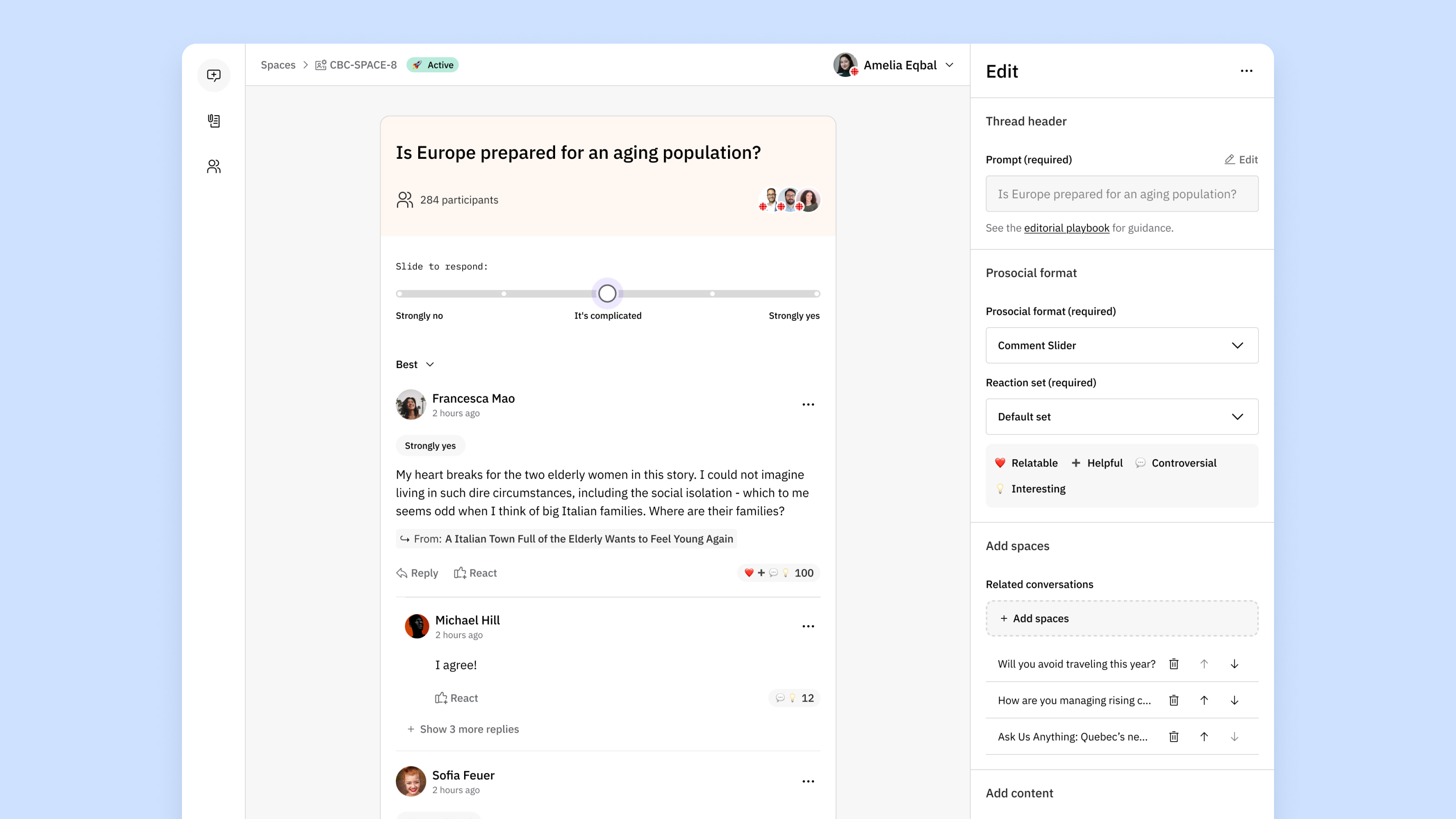Click the Add spaces button
The height and width of the screenshot is (819, 1456).
(1122, 618)
